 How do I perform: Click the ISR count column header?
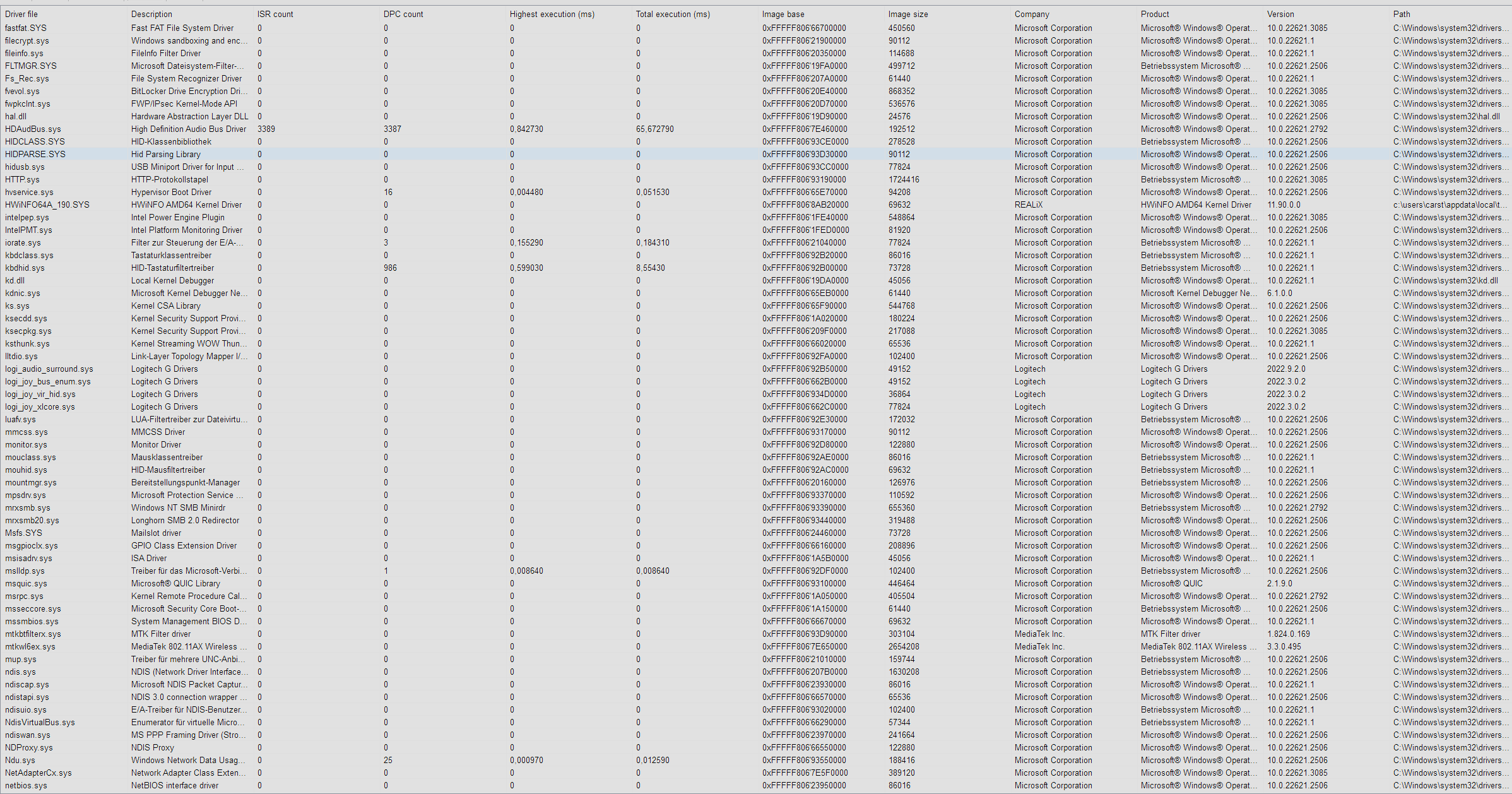tap(275, 14)
